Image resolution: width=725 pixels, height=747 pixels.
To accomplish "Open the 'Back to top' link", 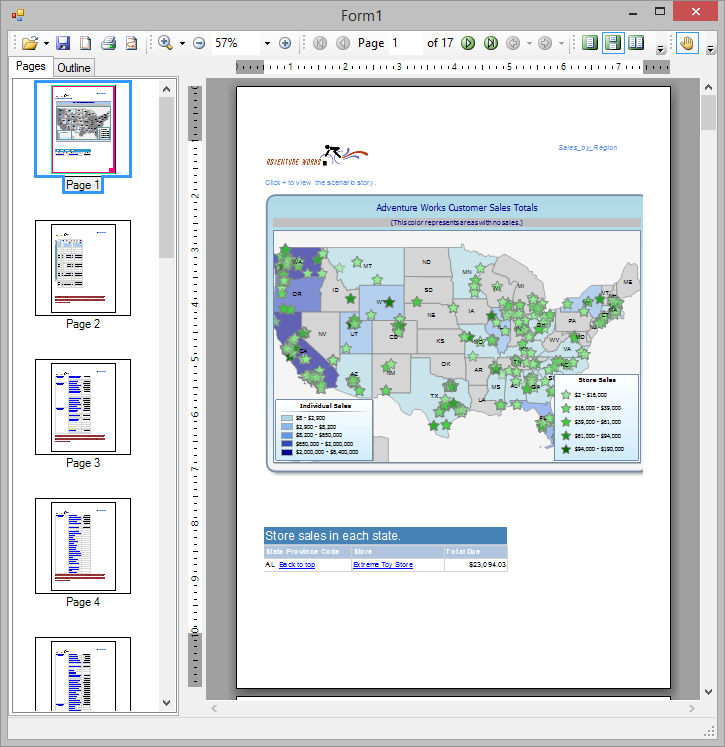I will pos(297,565).
